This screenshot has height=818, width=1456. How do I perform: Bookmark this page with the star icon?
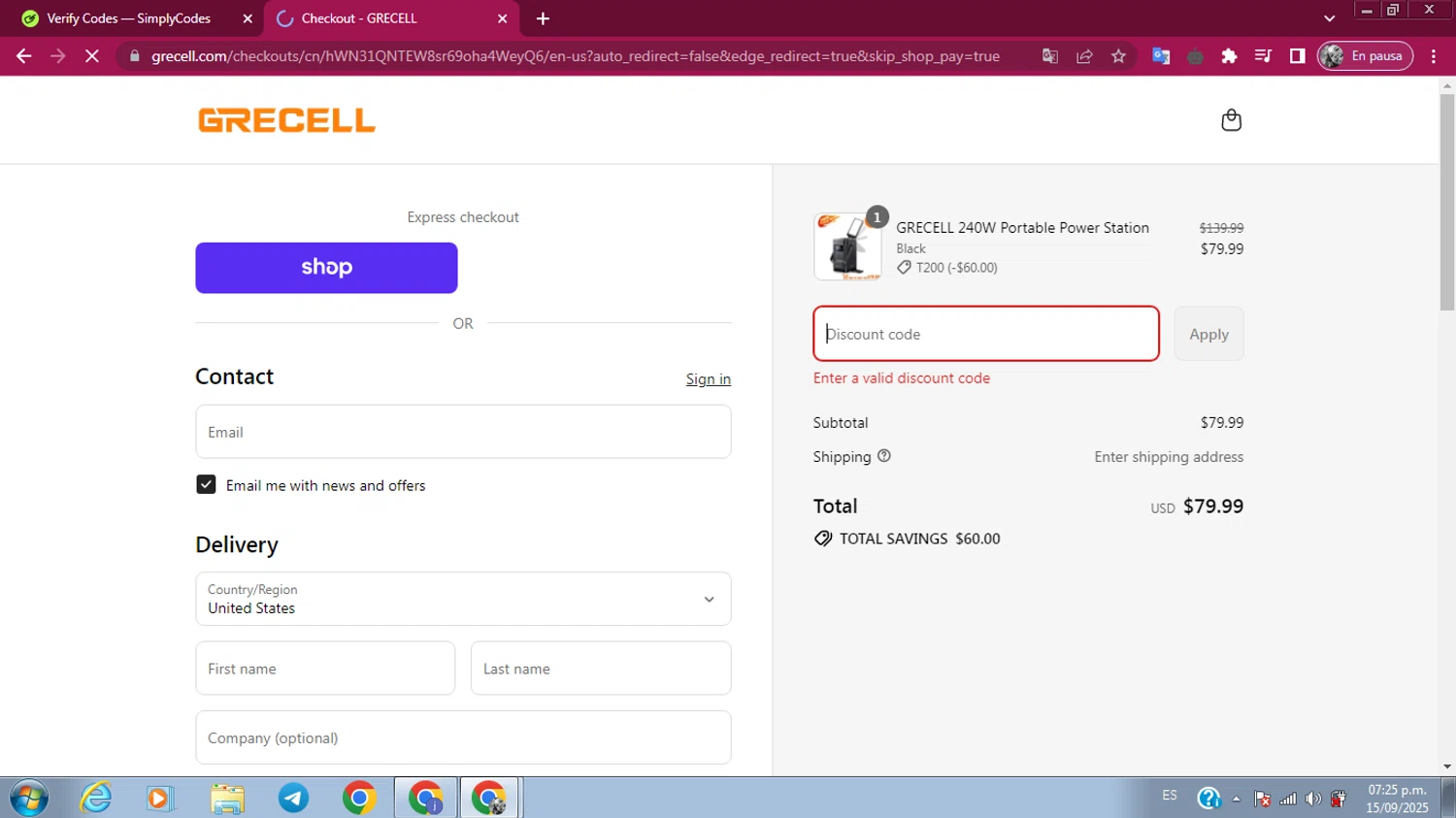pos(1118,56)
